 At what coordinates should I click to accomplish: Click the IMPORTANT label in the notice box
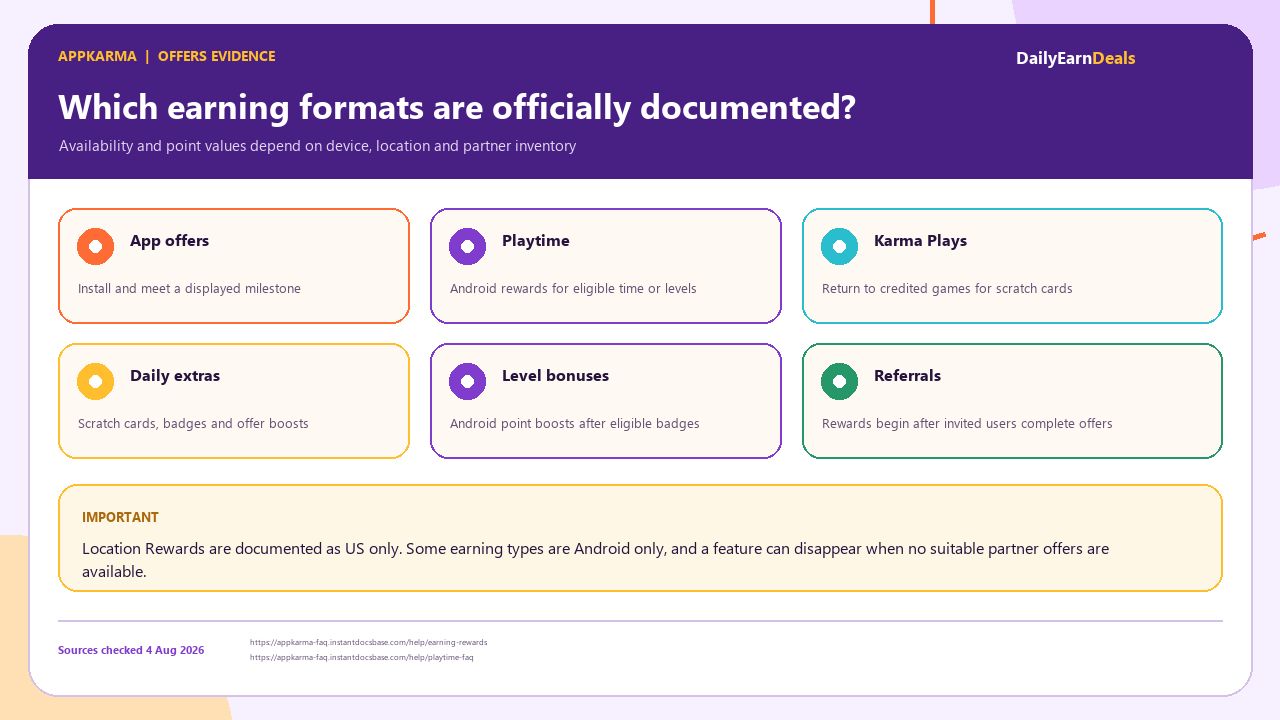pos(120,517)
